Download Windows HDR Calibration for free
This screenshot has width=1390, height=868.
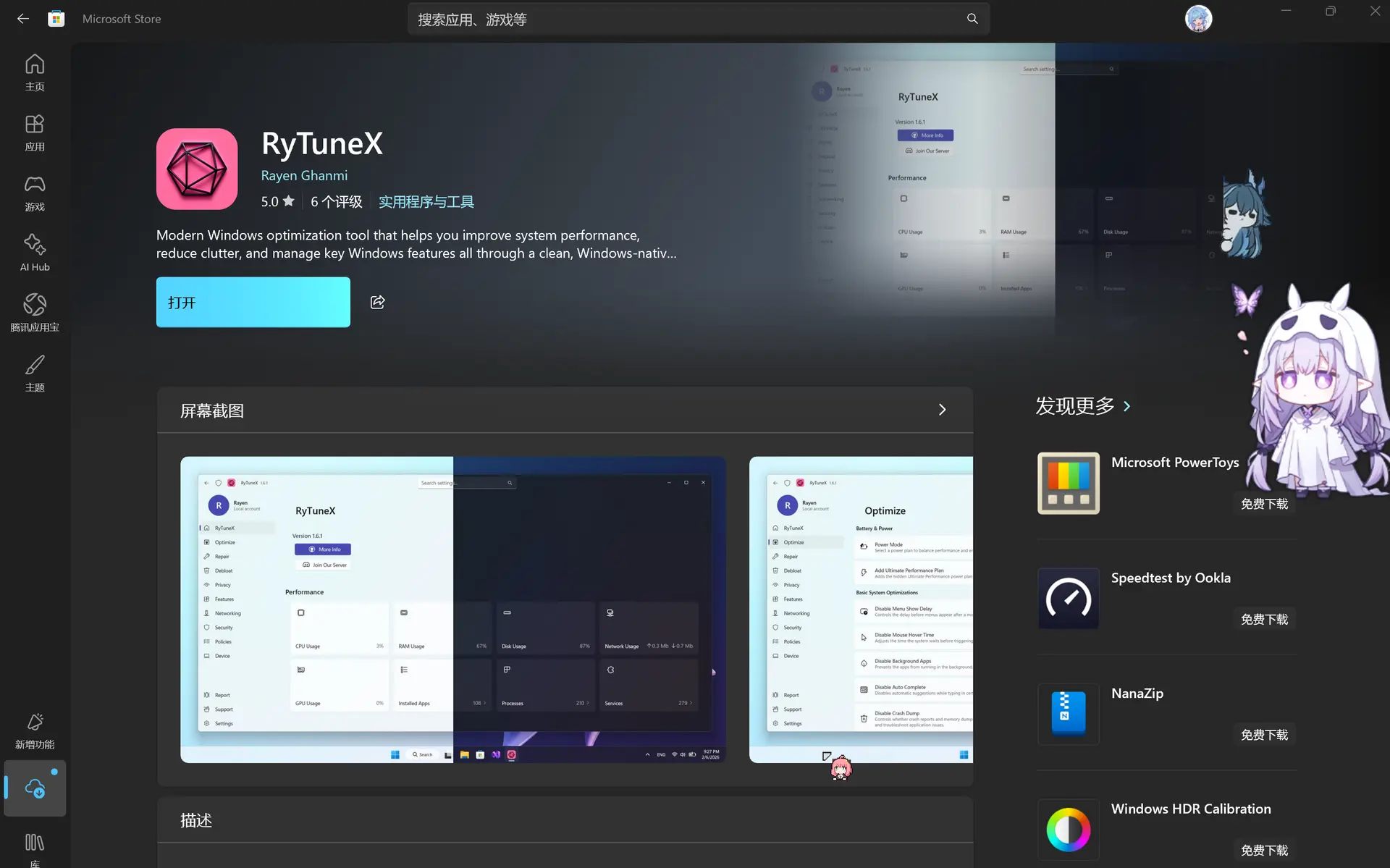(1264, 850)
